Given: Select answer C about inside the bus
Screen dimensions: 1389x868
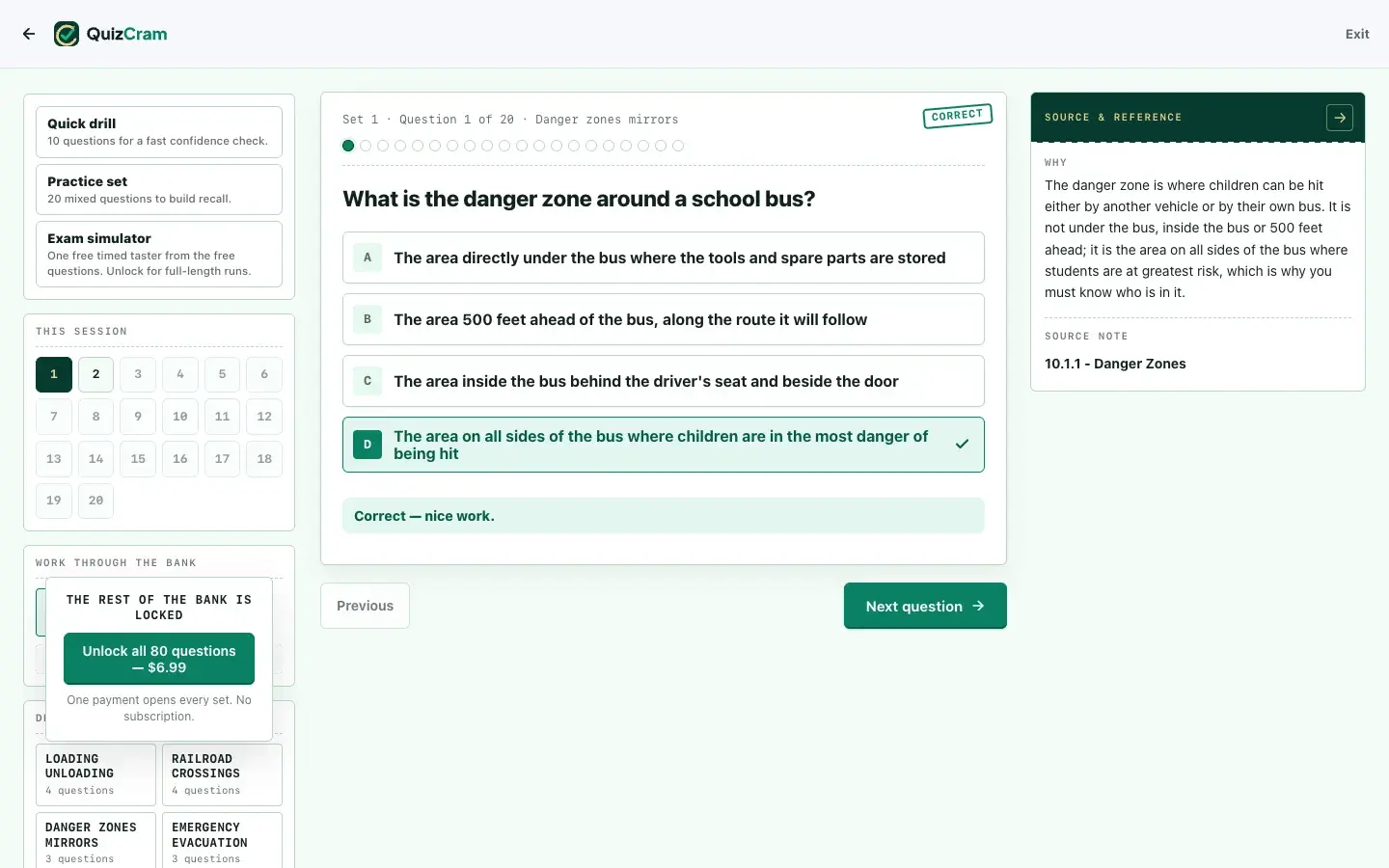Looking at the screenshot, I should pyautogui.click(x=664, y=381).
